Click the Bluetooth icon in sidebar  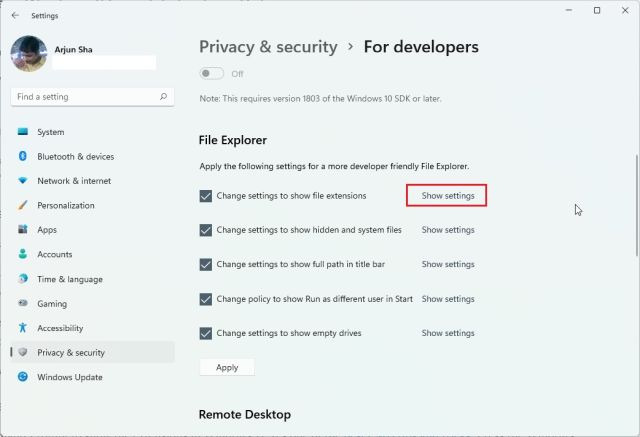pyautogui.click(x=23, y=156)
